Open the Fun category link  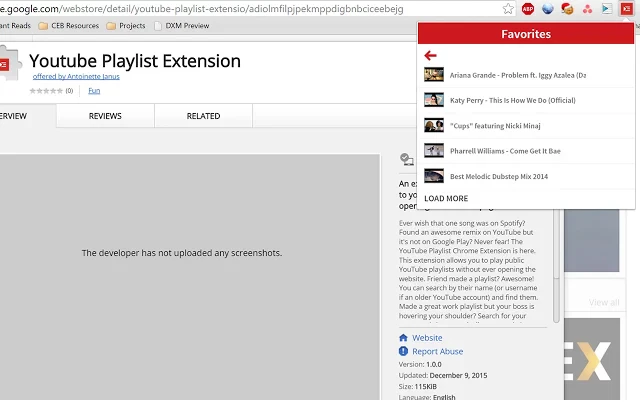click(94, 91)
